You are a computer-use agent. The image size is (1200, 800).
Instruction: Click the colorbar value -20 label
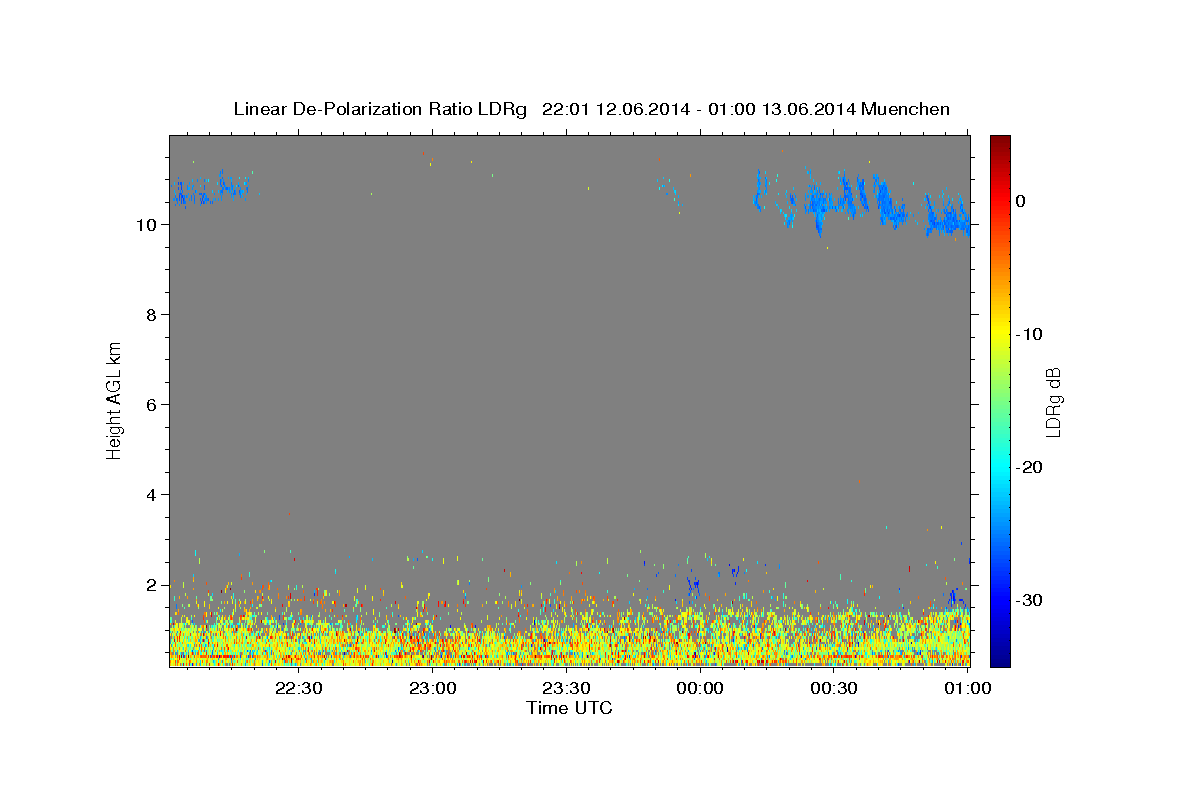coord(1030,467)
